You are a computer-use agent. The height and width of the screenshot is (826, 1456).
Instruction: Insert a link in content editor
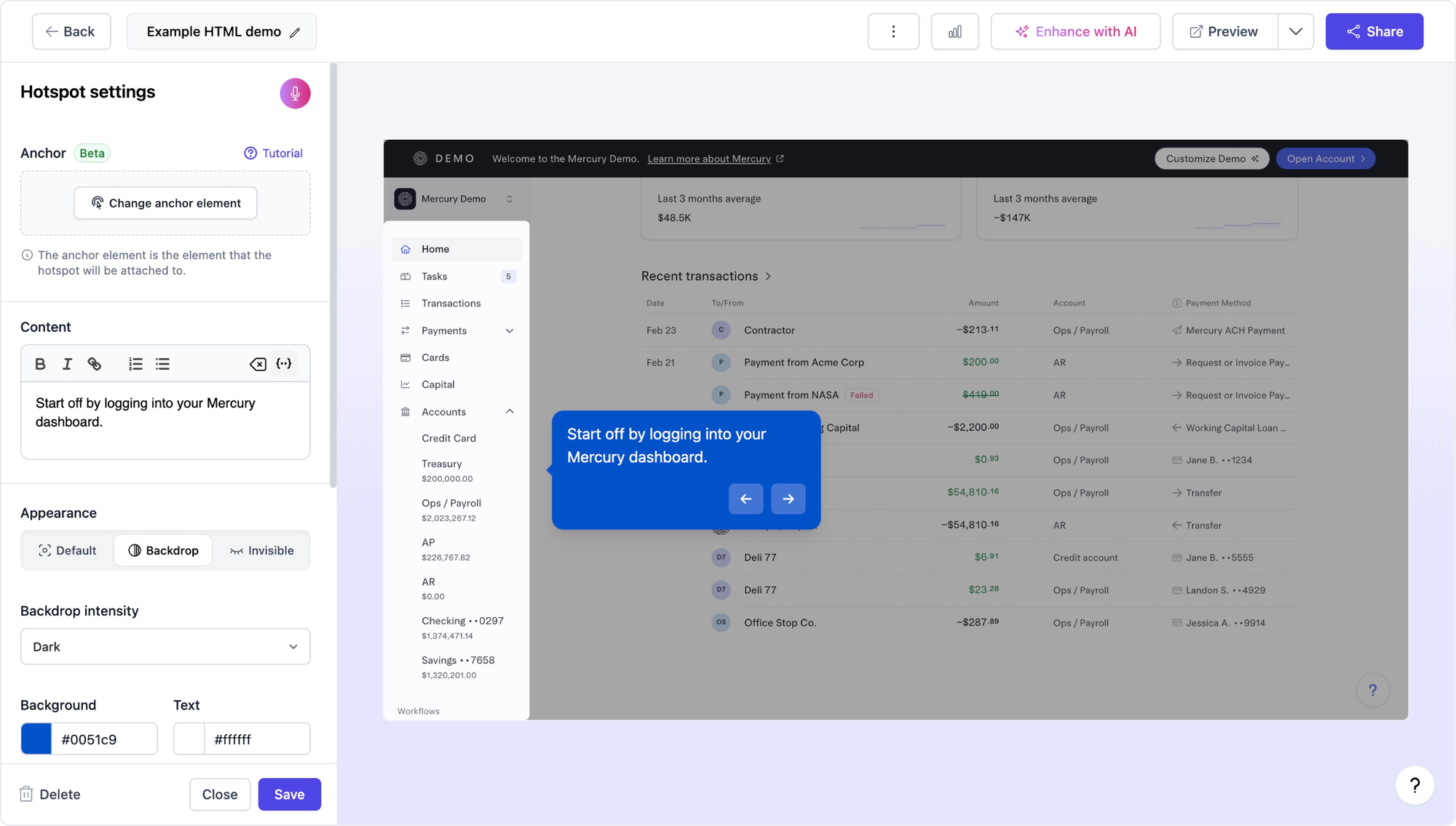tap(95, 364)
